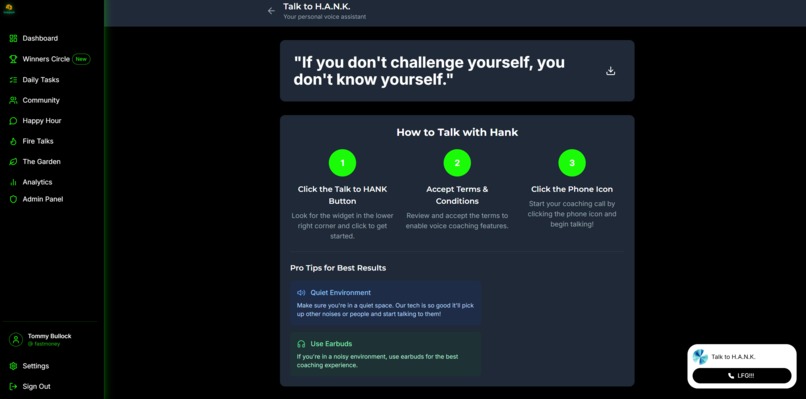
Task: Click the app logo at top of sidebar
Action: point(9,9)
